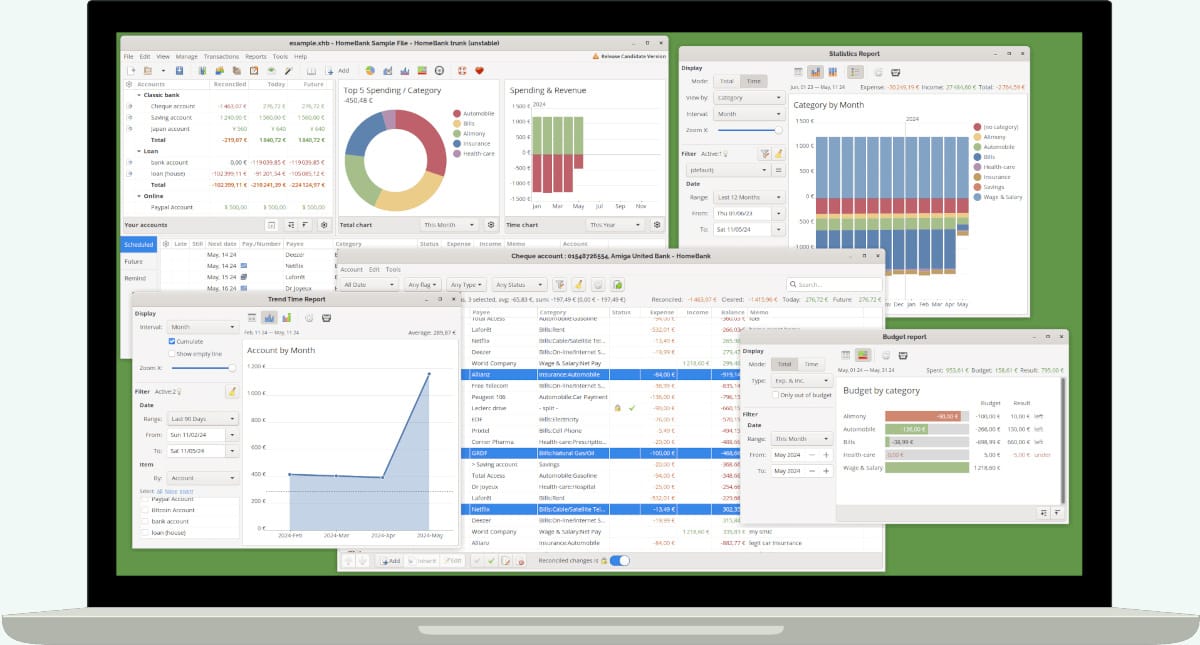Screen dimensions: 1200x645
Task: Click the Search field in Cheque account window
Action: point(834,285)
